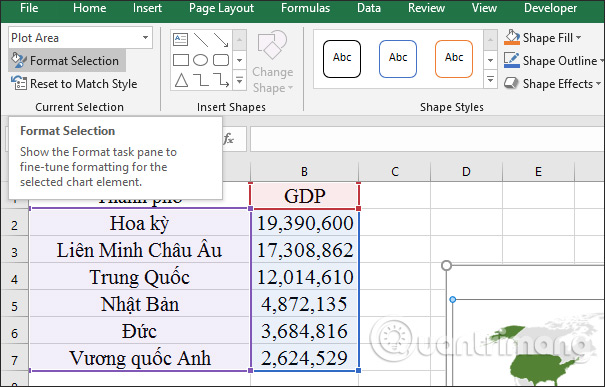Click the GDP header cell
Screen dimensions: 605x387
coord(304,196)
